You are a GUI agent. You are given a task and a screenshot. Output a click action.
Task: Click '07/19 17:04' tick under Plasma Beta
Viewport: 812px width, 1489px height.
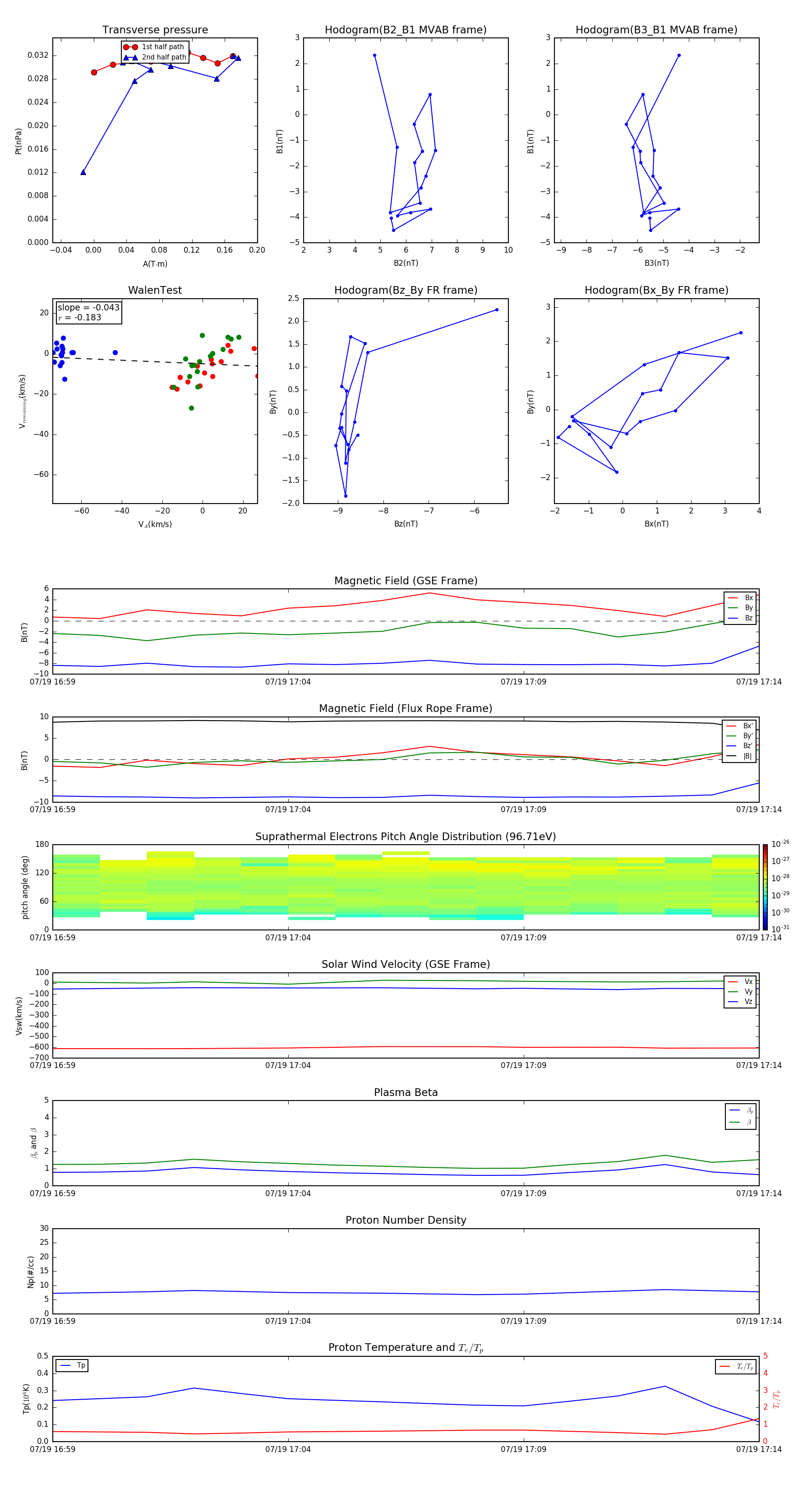pyautogui.click(x=288, y=1193)
